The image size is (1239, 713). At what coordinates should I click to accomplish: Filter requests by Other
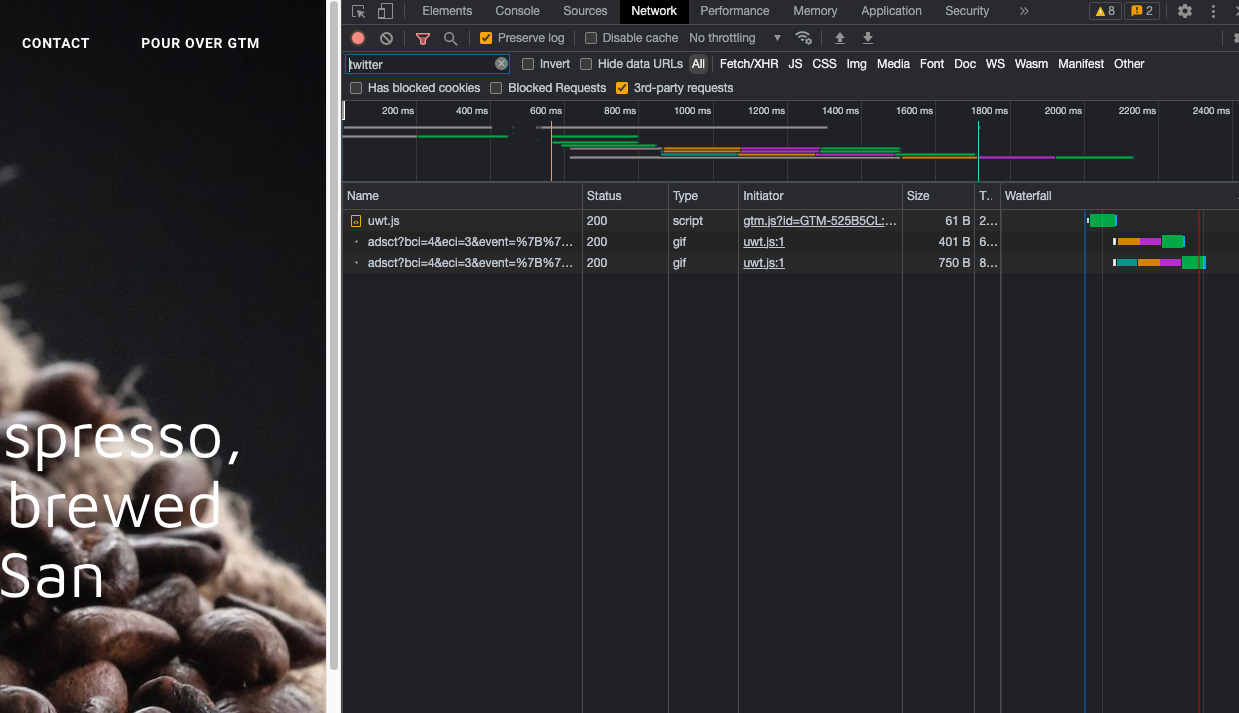1129,64
